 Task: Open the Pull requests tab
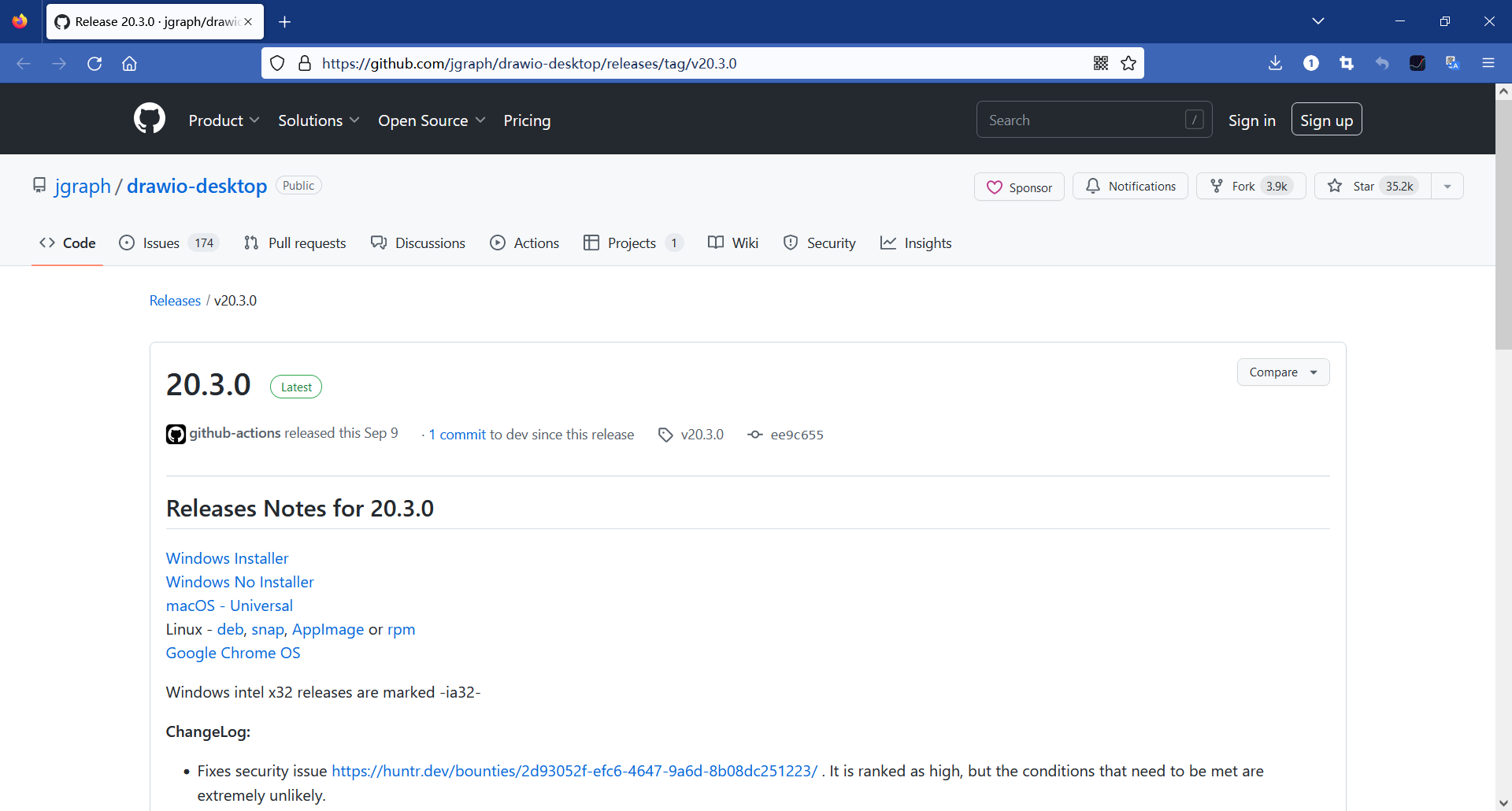tap(295, 243)
